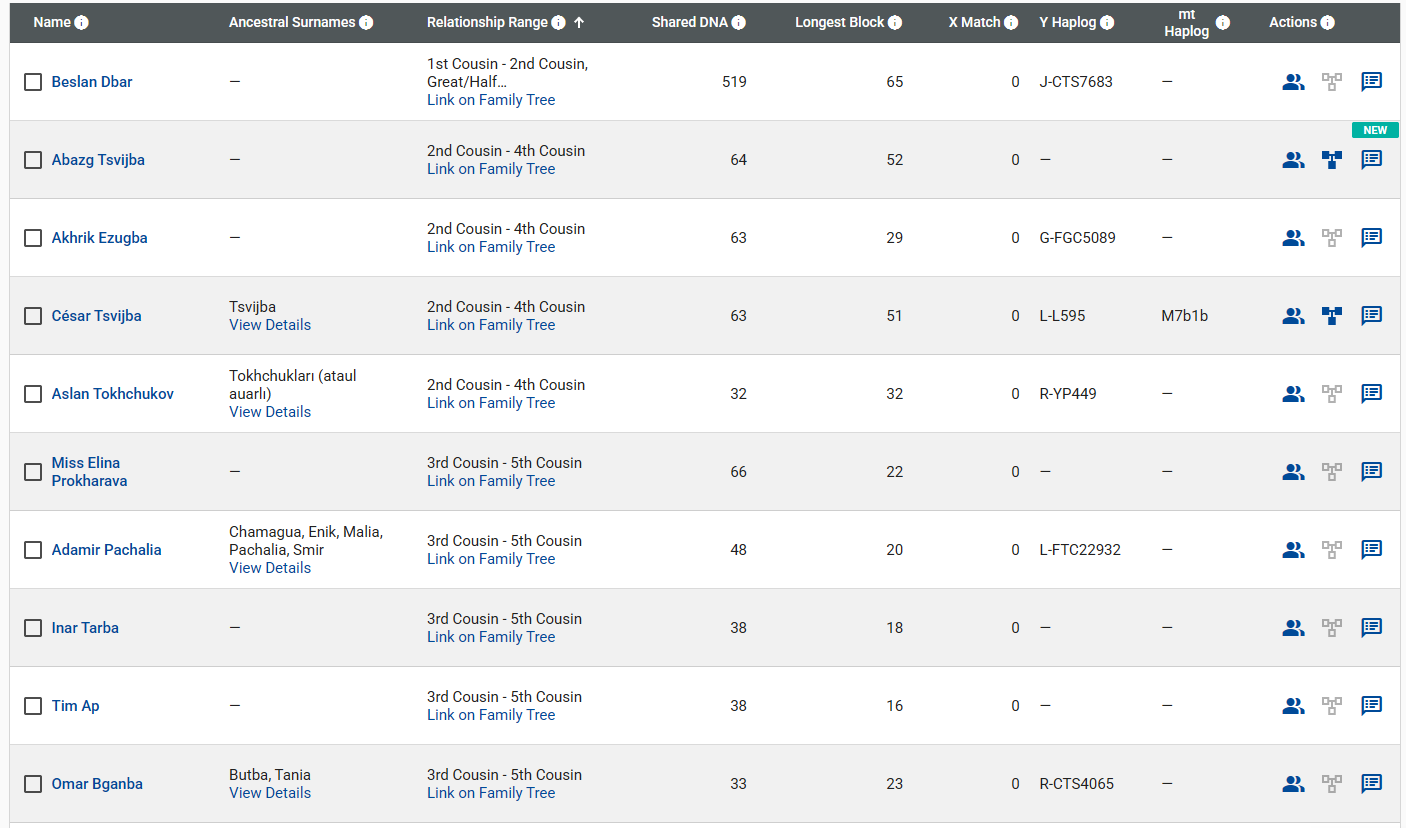Open In Common With for Aslan Tokhchukov
Image resolution: width=1406 pixels, height=828 pixels.
(1294, 394)
